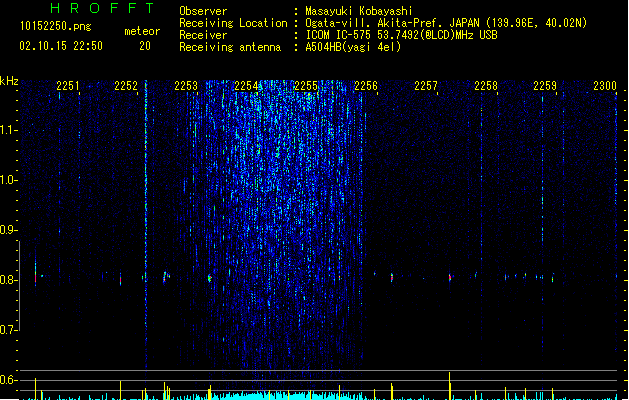Click the 2257 time marker
This screenshot has width=629, height=400.
point(426,86)
